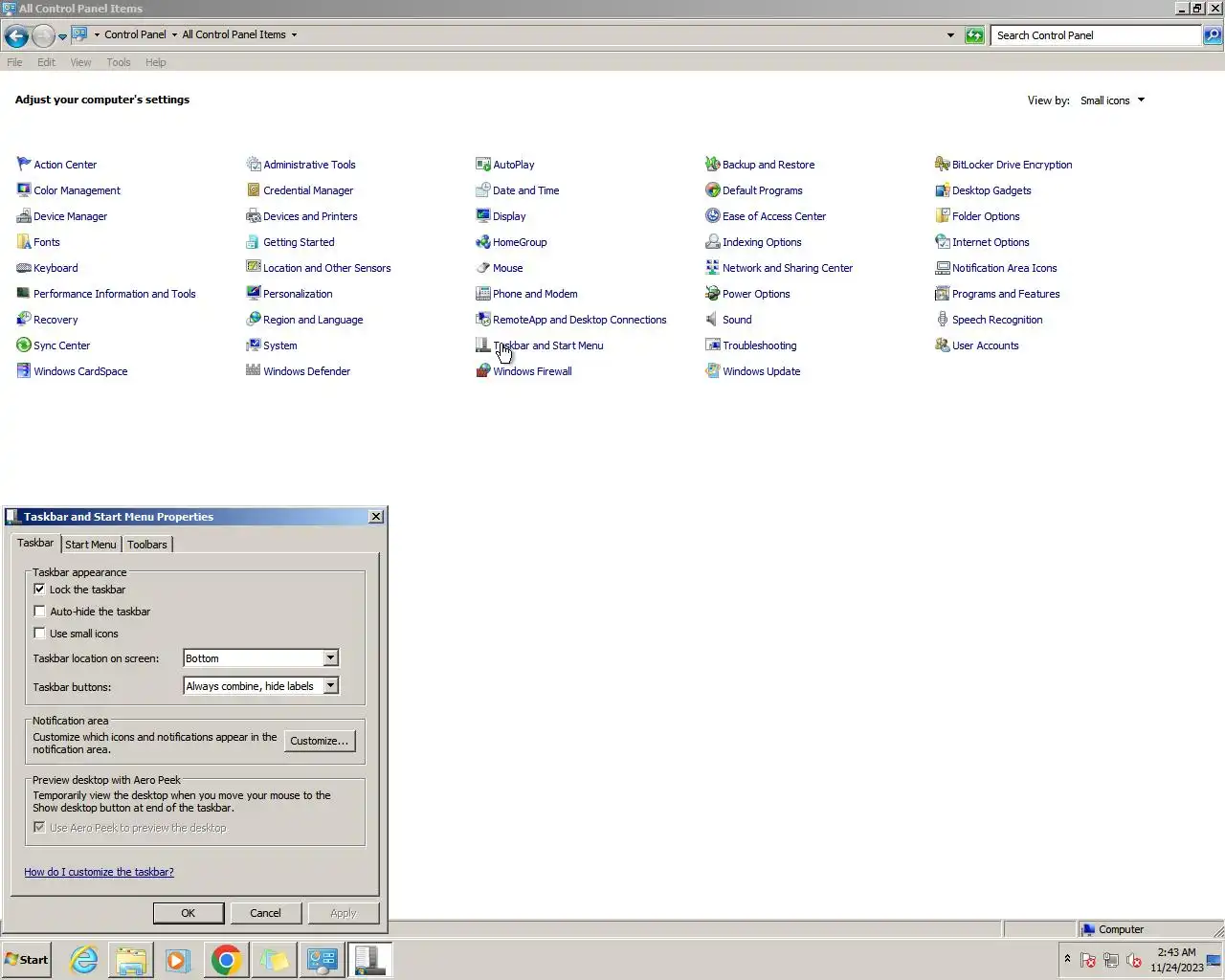This screenshot has height=980, width=1225.
Task: Open Windows CardSpace icon
Action: 24,371
